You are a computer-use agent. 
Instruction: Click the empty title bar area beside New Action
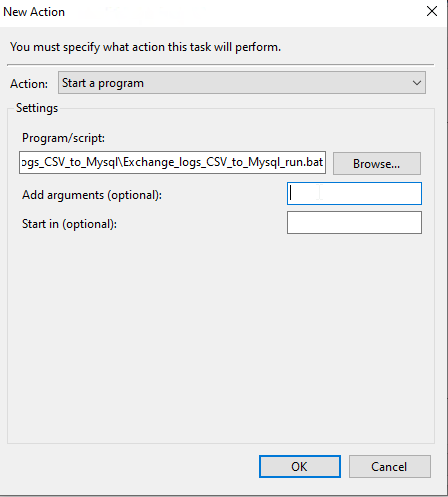(243, 12)
